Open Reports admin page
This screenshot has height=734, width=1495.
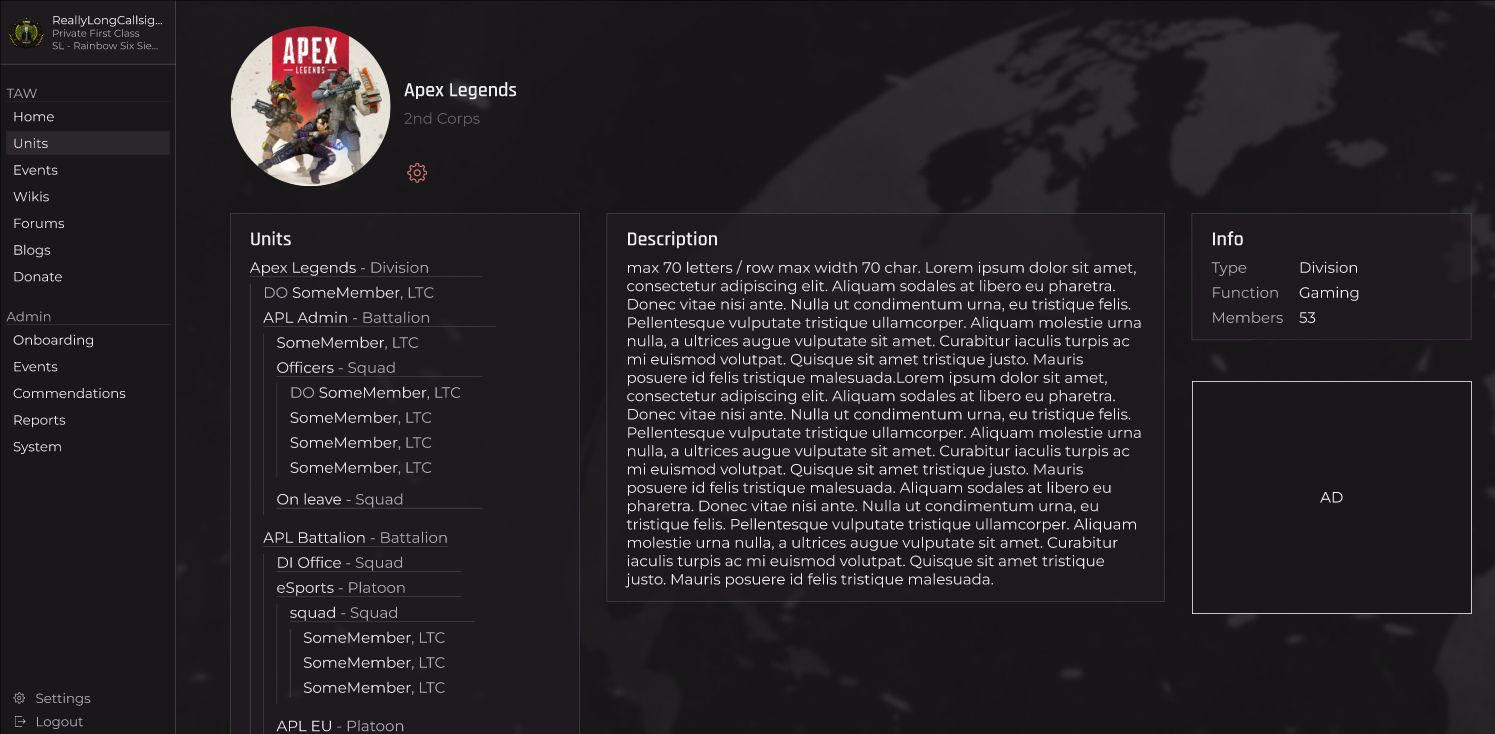point(39,420)
